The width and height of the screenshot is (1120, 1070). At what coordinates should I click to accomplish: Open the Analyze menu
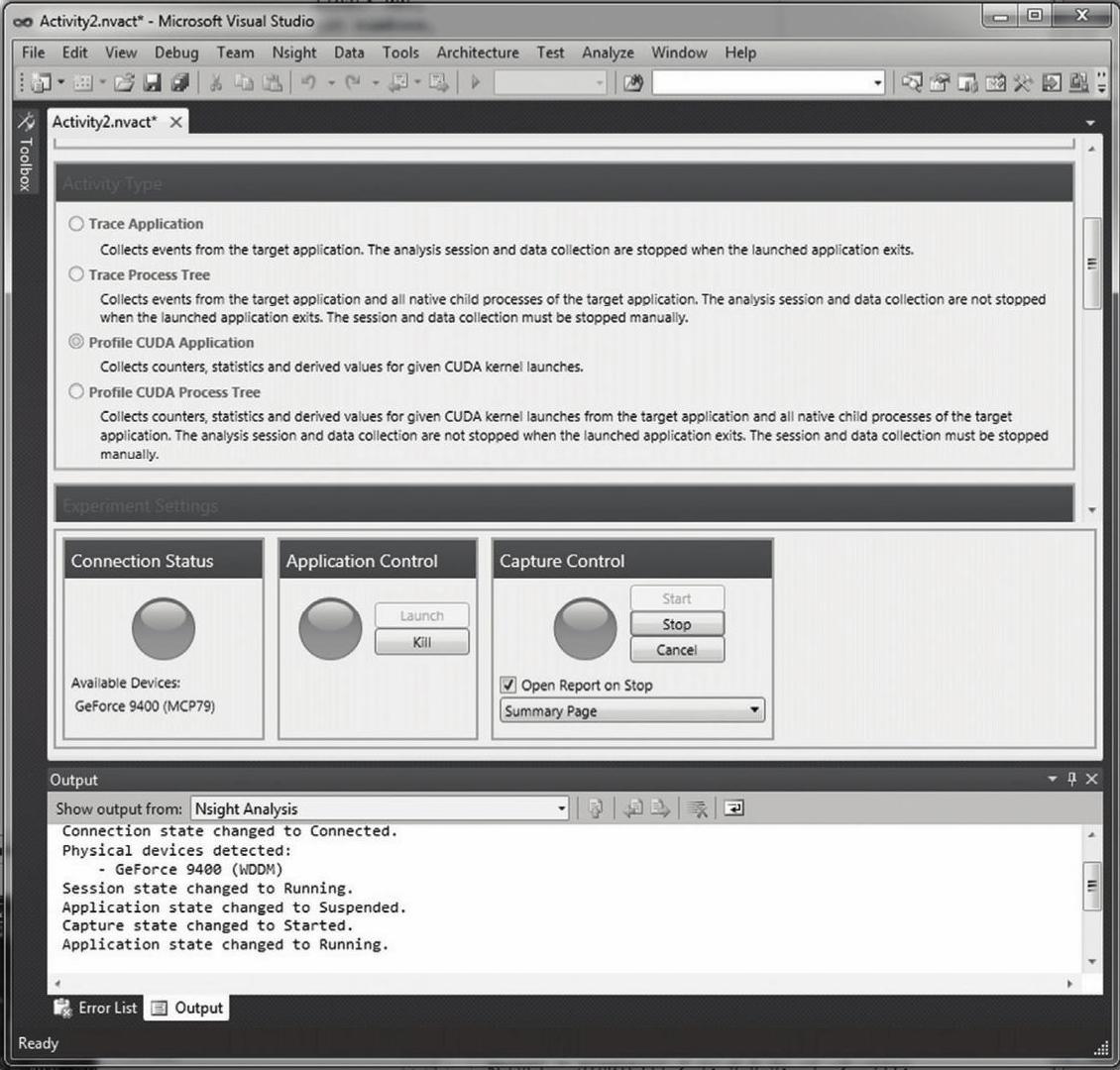tap(608, 53)
